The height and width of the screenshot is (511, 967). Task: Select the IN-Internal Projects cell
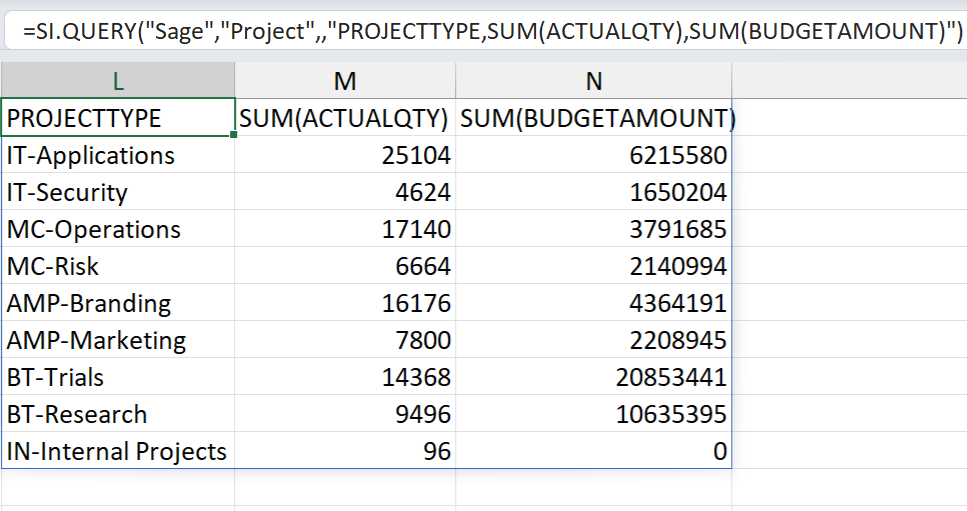pyautogui.click(x=118, y=451)
